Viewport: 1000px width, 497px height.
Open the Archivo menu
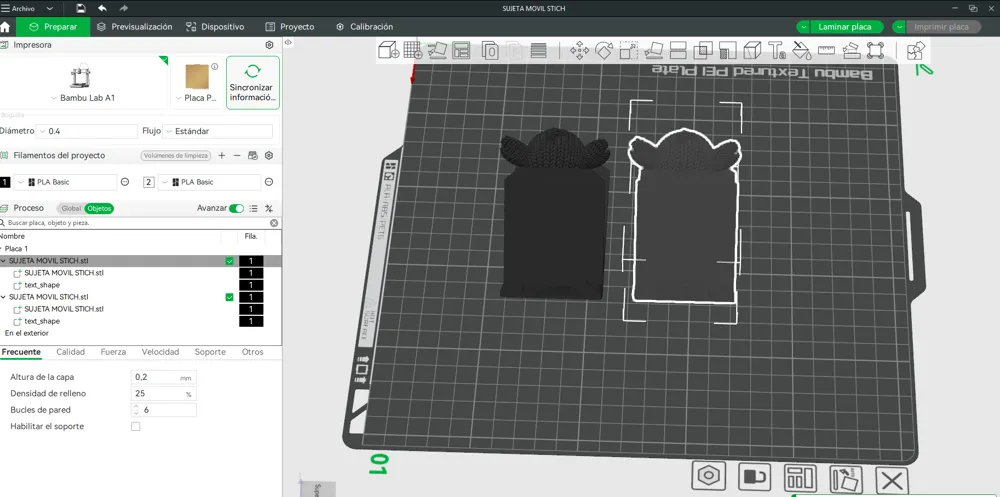click(18, 9)
